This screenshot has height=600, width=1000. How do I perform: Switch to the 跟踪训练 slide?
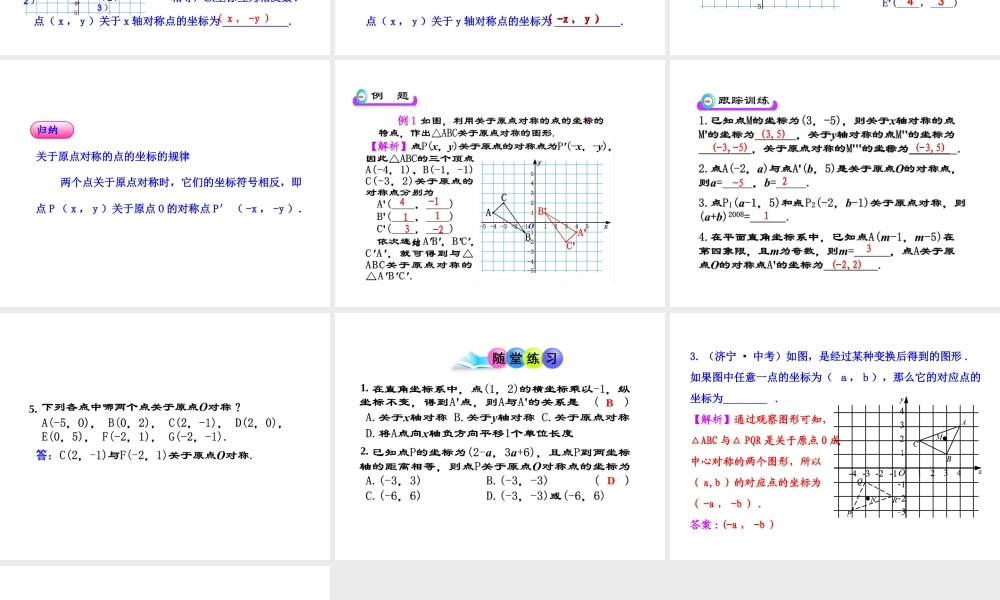[833, 185]
